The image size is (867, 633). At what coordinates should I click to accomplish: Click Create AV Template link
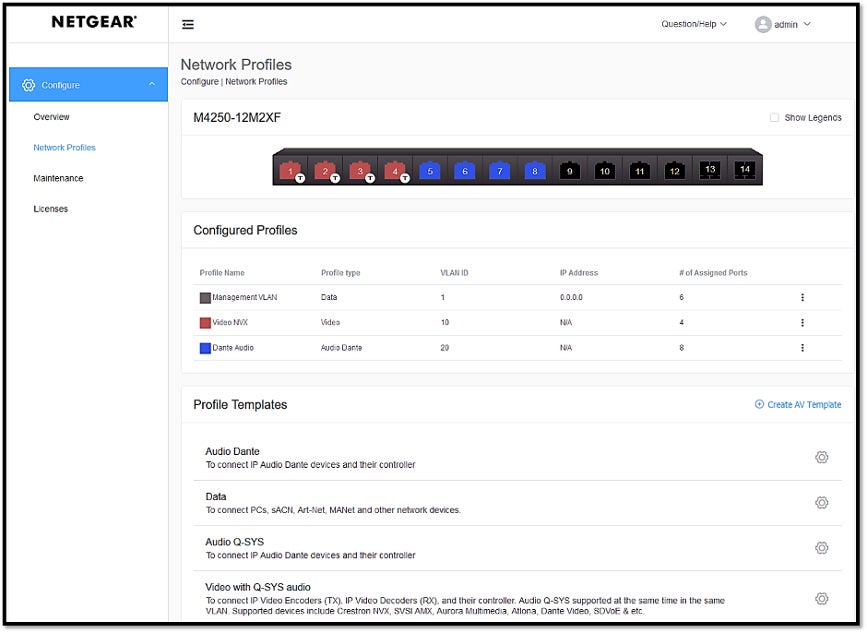(798, 405)
